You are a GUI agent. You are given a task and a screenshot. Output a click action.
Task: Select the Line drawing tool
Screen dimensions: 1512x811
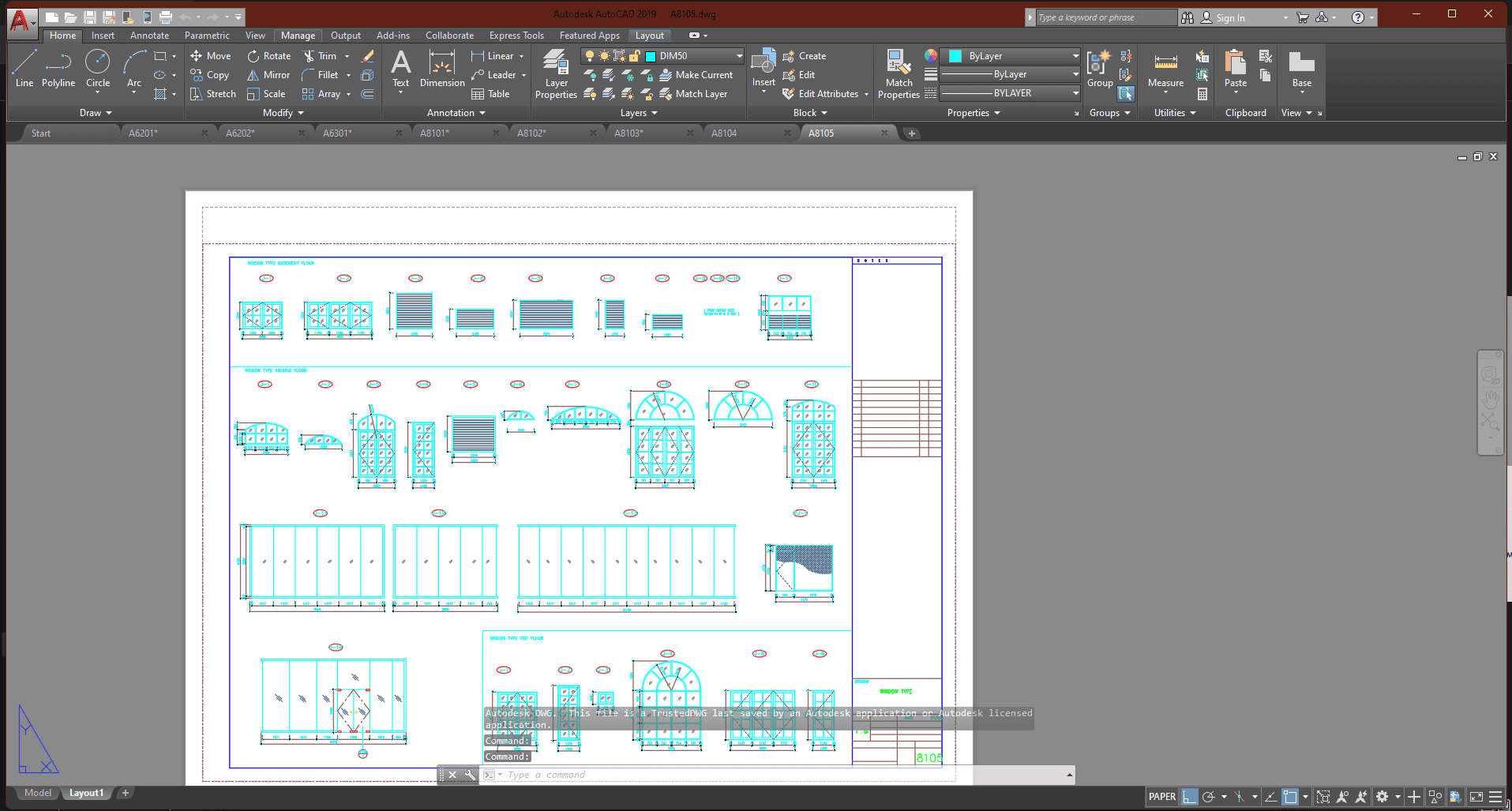tap(24, 68)
